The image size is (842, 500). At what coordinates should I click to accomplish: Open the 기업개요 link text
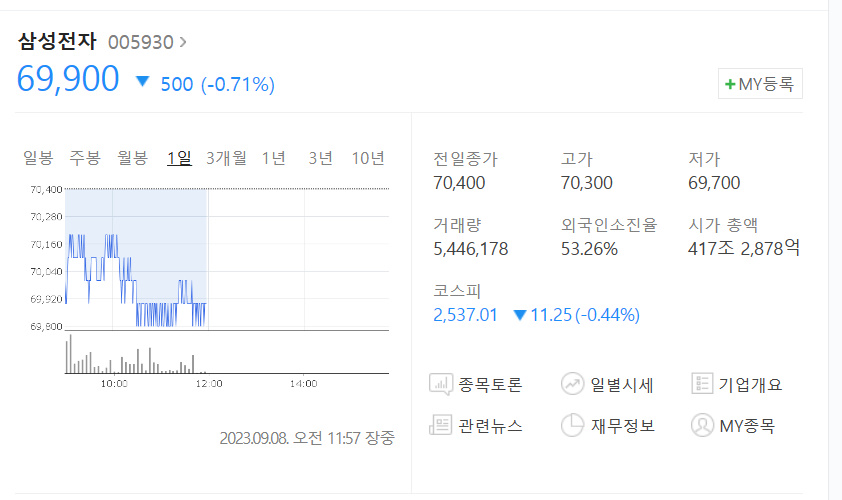click(x=750, y=385)
